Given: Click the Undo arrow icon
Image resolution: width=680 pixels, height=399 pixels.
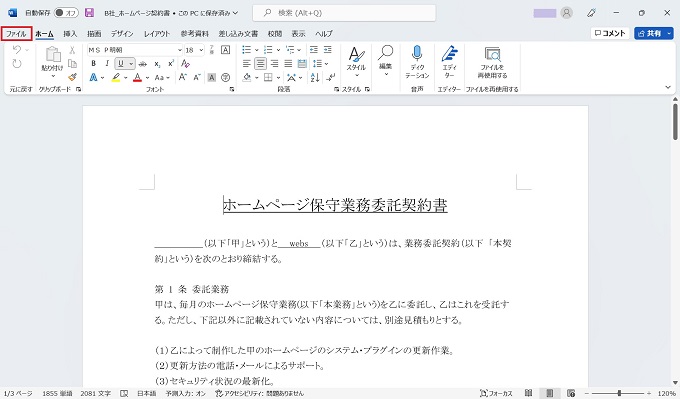Looking at the screenshot, I should 17,50.
